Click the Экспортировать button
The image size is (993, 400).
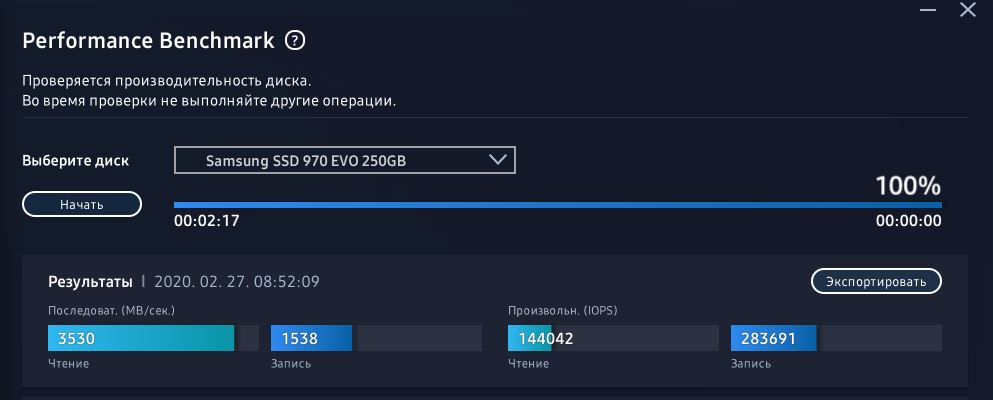pyautogui.click(x=876, y=282)
